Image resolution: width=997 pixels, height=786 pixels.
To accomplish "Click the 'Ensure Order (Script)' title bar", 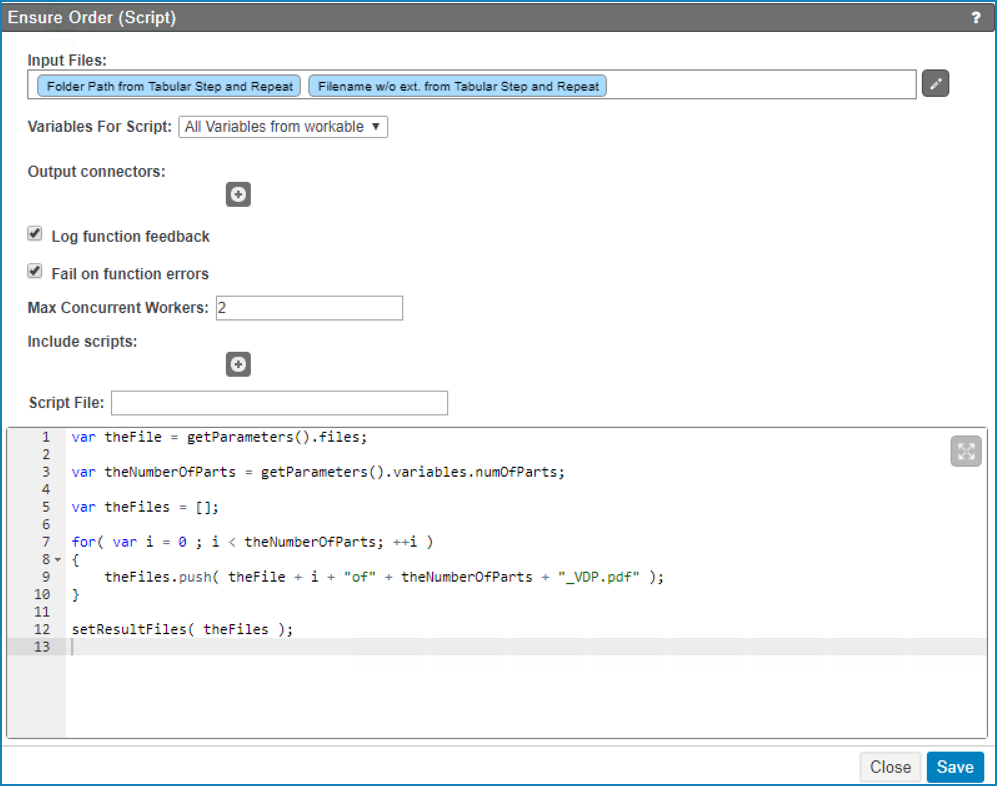I will [498, 17].
